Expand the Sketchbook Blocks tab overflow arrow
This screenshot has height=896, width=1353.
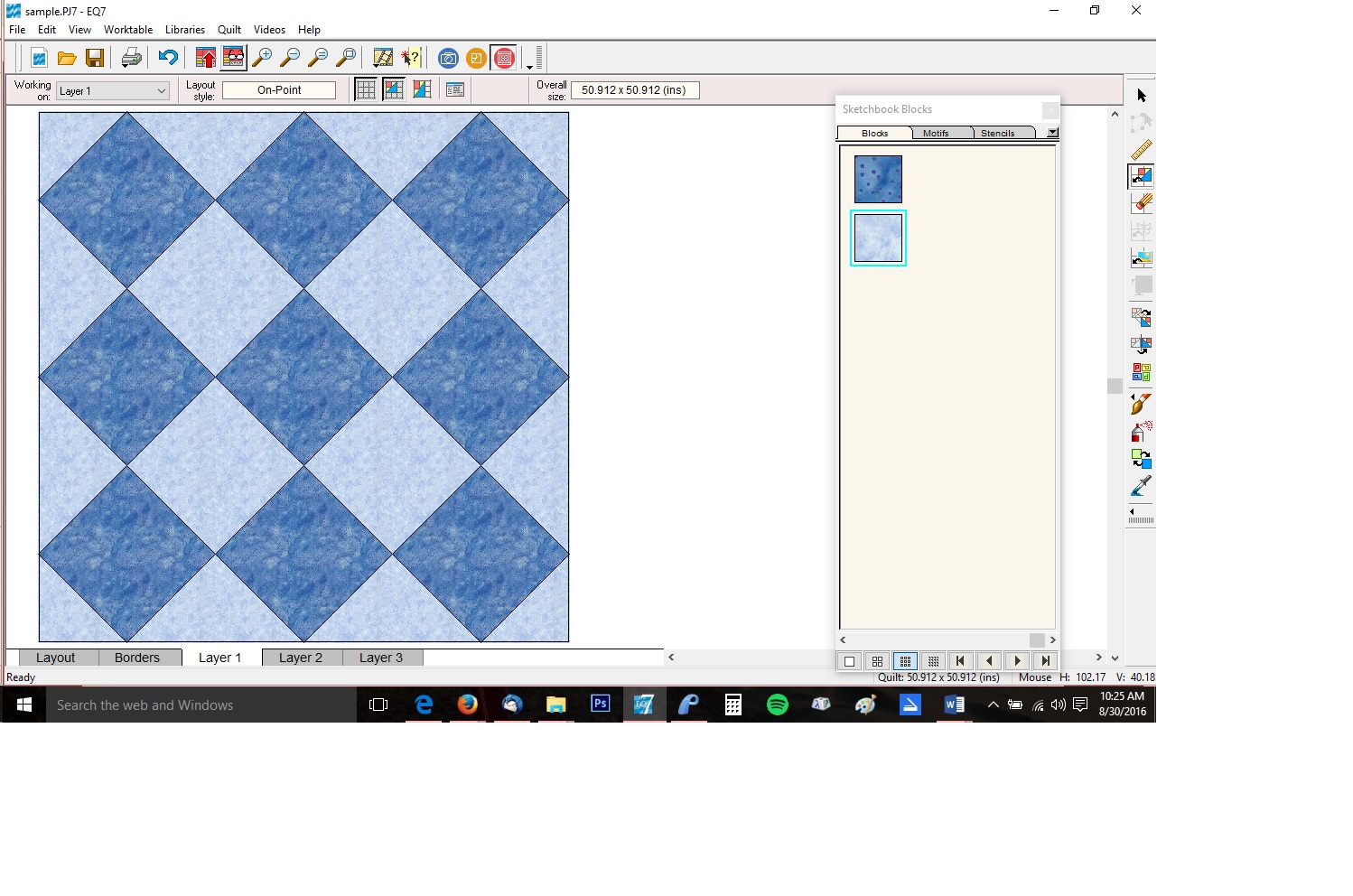coord(1052,133)
